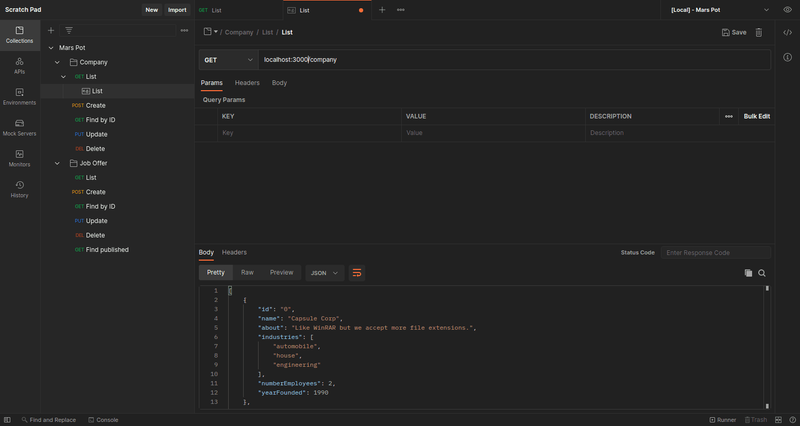Screen dimensions: 800x426
Task: Collapse the Mars Pot collection
Action: pyautogui.click(x=51, y=47)
